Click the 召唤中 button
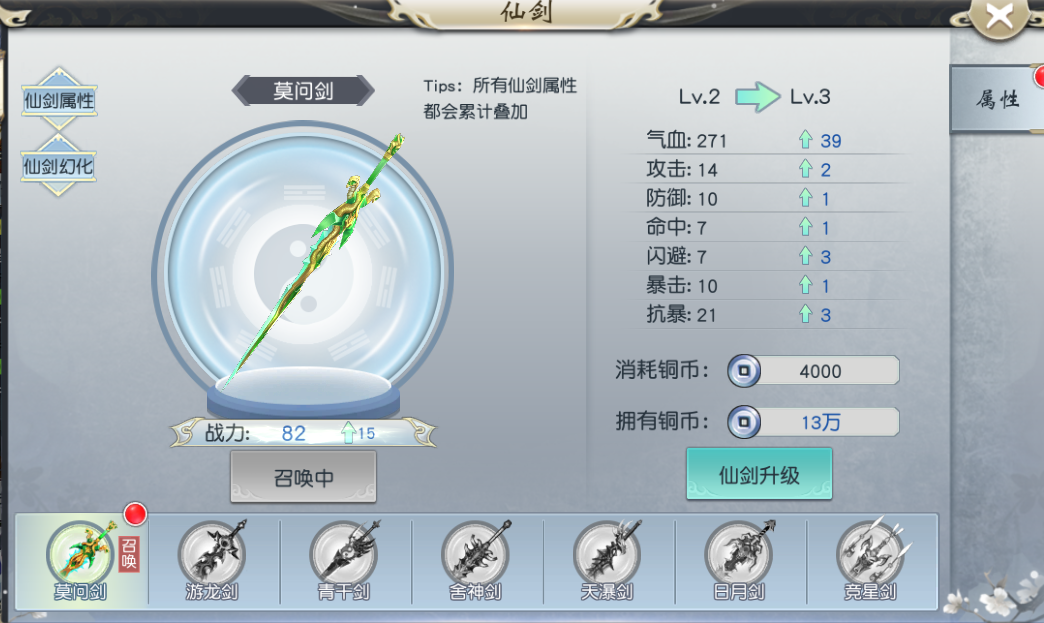 tap(304, 477)
